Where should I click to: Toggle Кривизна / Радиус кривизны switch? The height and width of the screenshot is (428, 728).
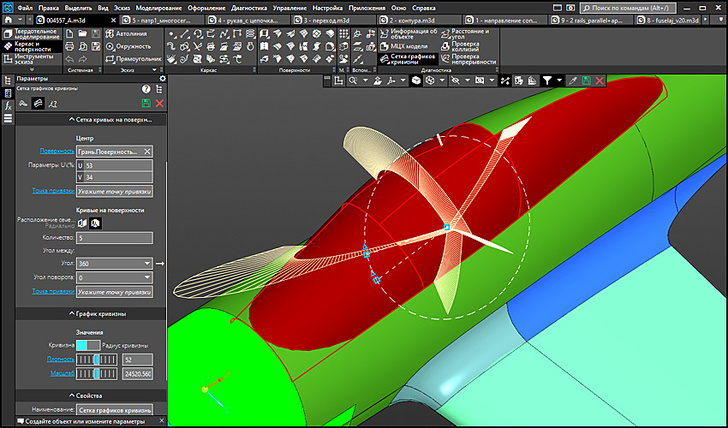click(88, 345)
